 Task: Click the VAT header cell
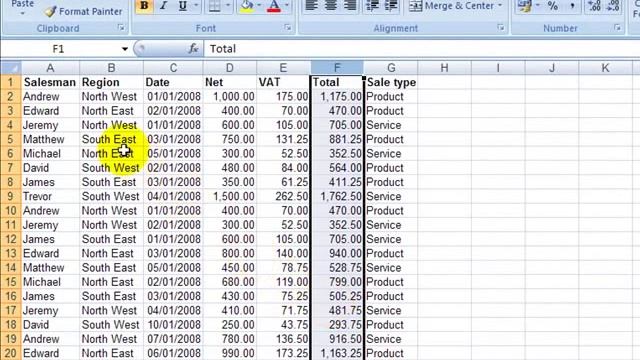283,82
